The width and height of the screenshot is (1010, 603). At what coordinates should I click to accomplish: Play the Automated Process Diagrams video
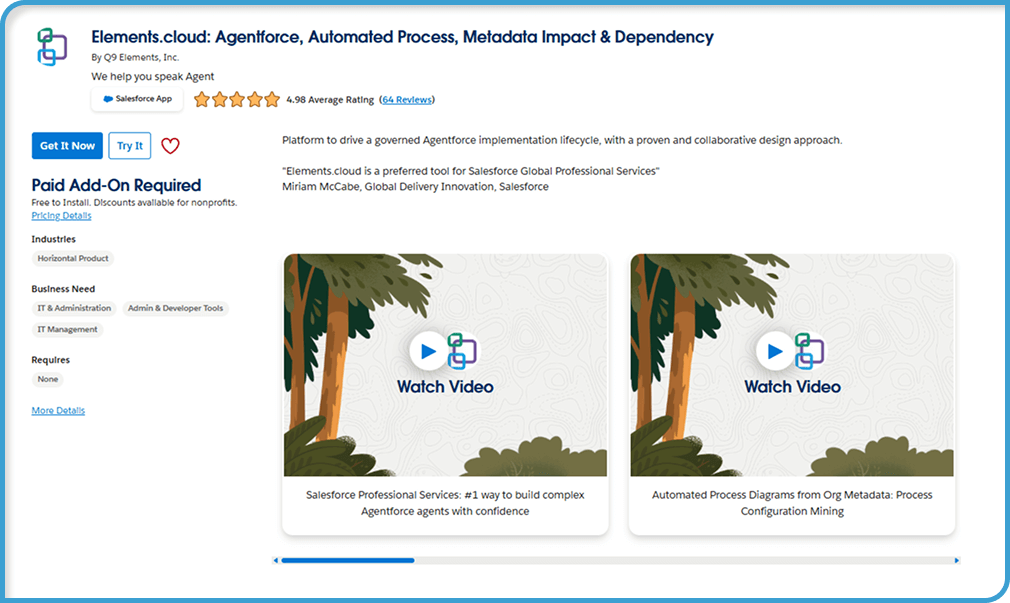click(x=775, y=351)
